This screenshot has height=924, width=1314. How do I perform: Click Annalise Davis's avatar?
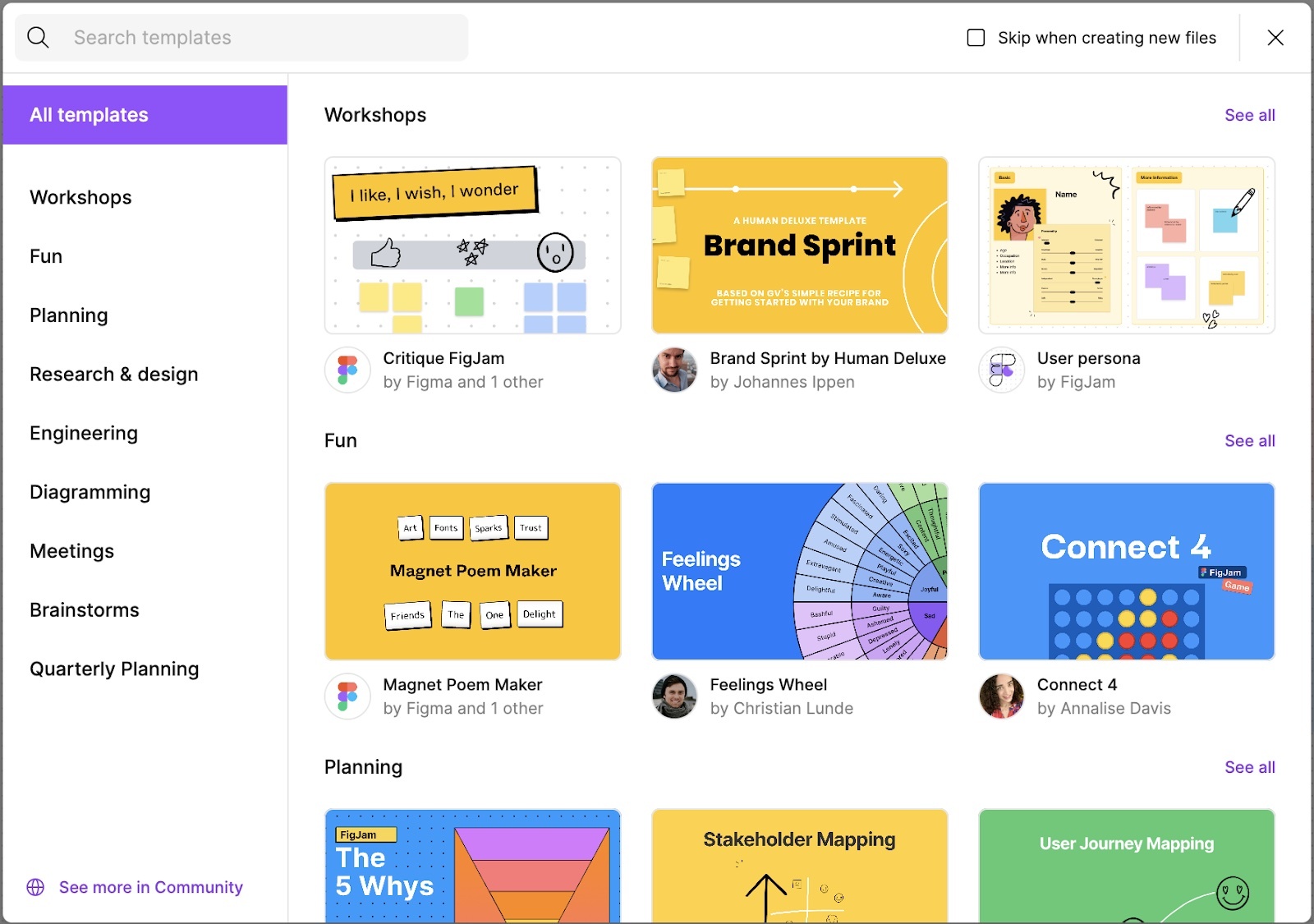click(x=1002, y=696)
